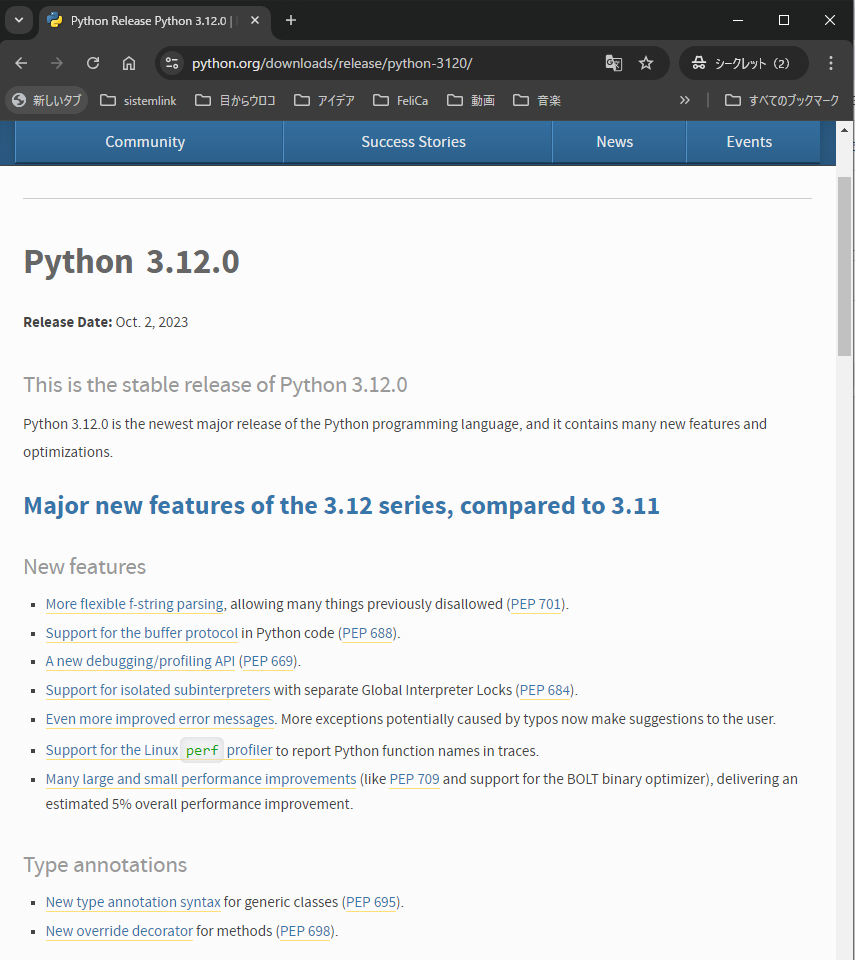855x960 pixels.
Task: Click the browser back arrow
Action: click(21, 63)
